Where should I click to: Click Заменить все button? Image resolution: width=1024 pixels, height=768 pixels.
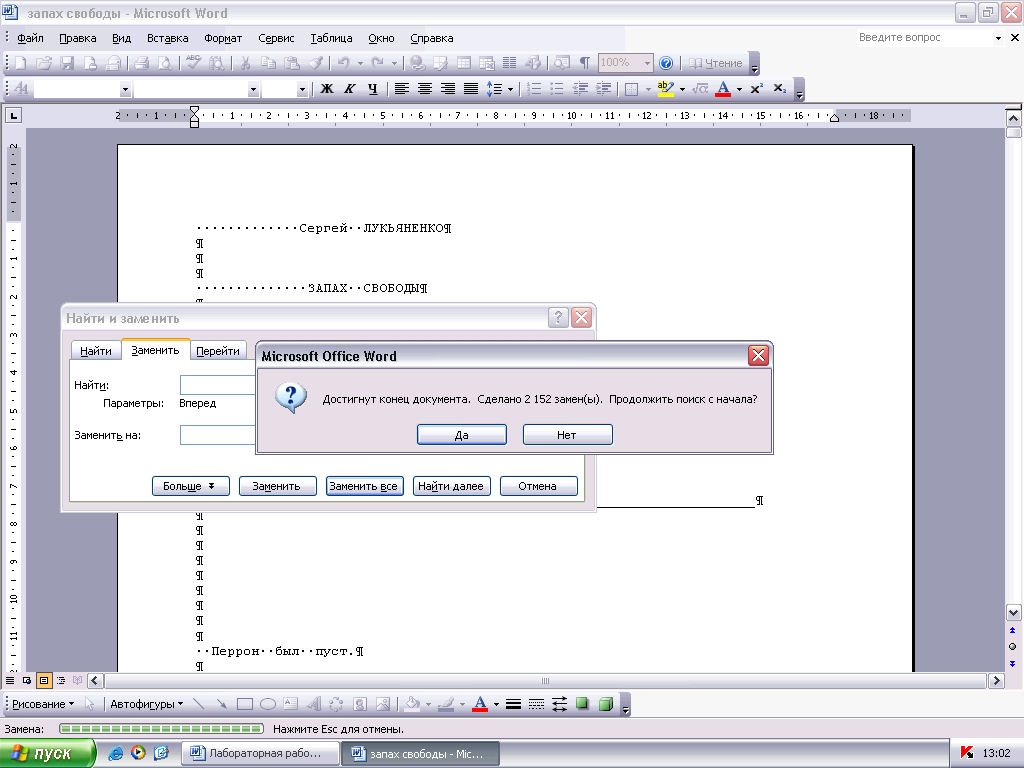(x=364, y=486)
